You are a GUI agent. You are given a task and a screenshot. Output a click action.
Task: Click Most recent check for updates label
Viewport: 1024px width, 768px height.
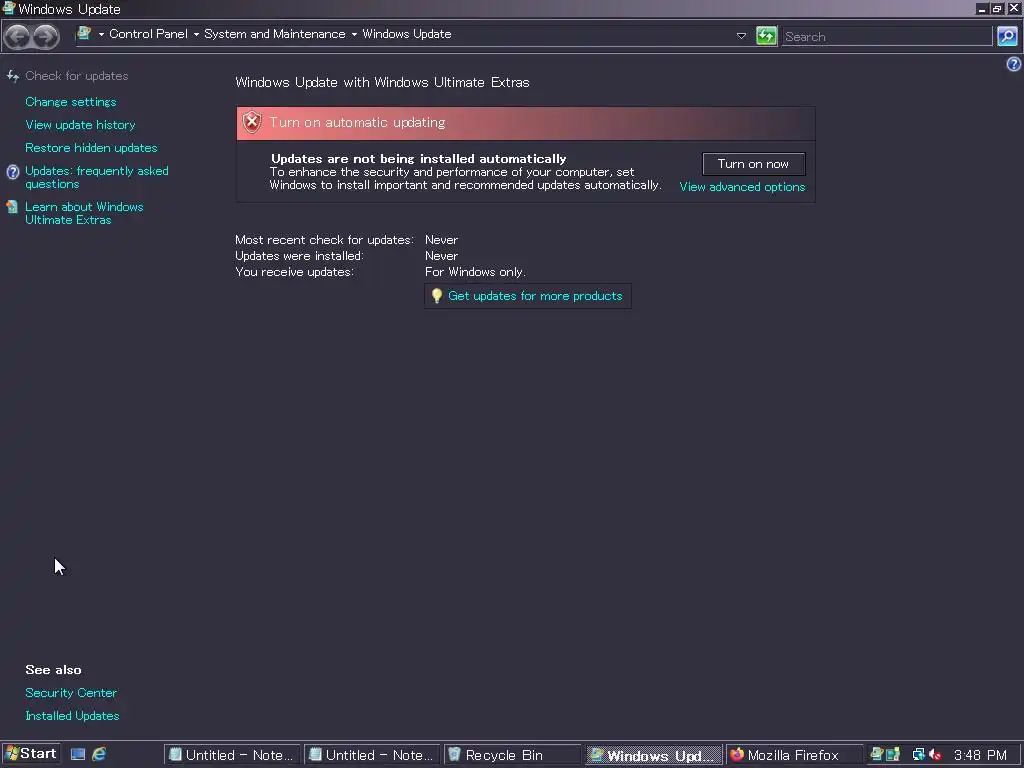tap(325, 240)
